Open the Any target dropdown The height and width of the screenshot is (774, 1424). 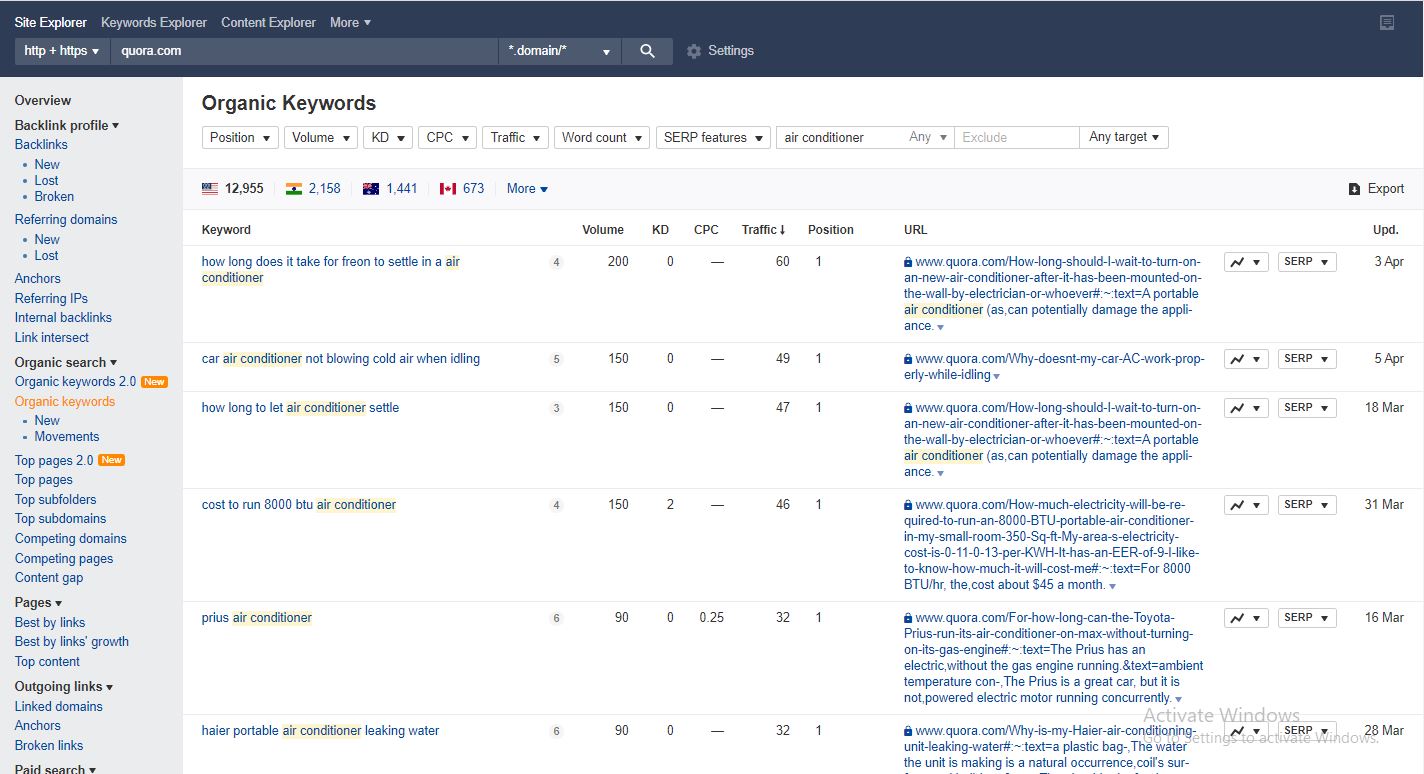1124,138
